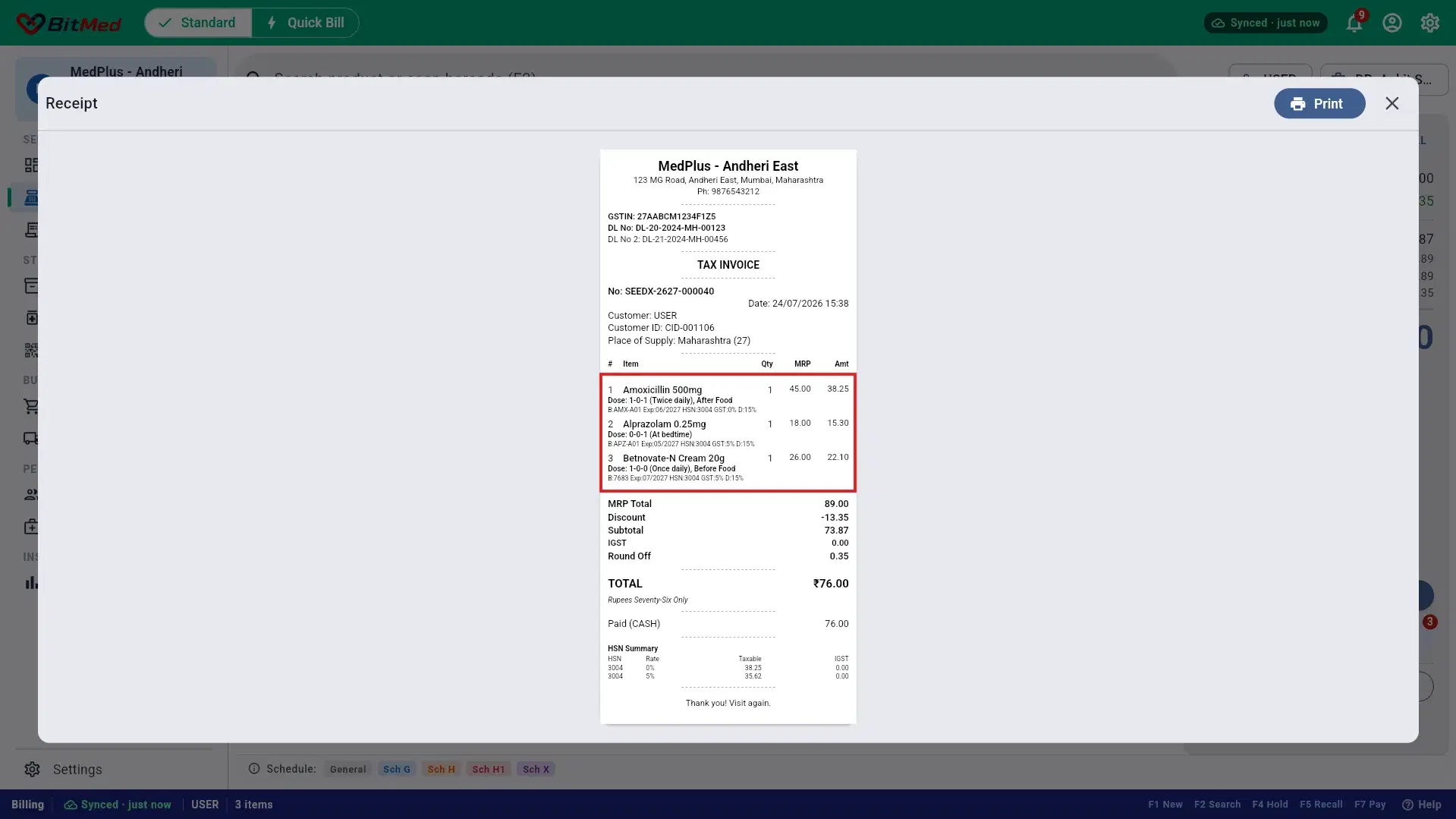Click Place of Supply: Maharashtra (27)
The image size is (1456, 819).
pyautogui.click(x=679, y=340)
